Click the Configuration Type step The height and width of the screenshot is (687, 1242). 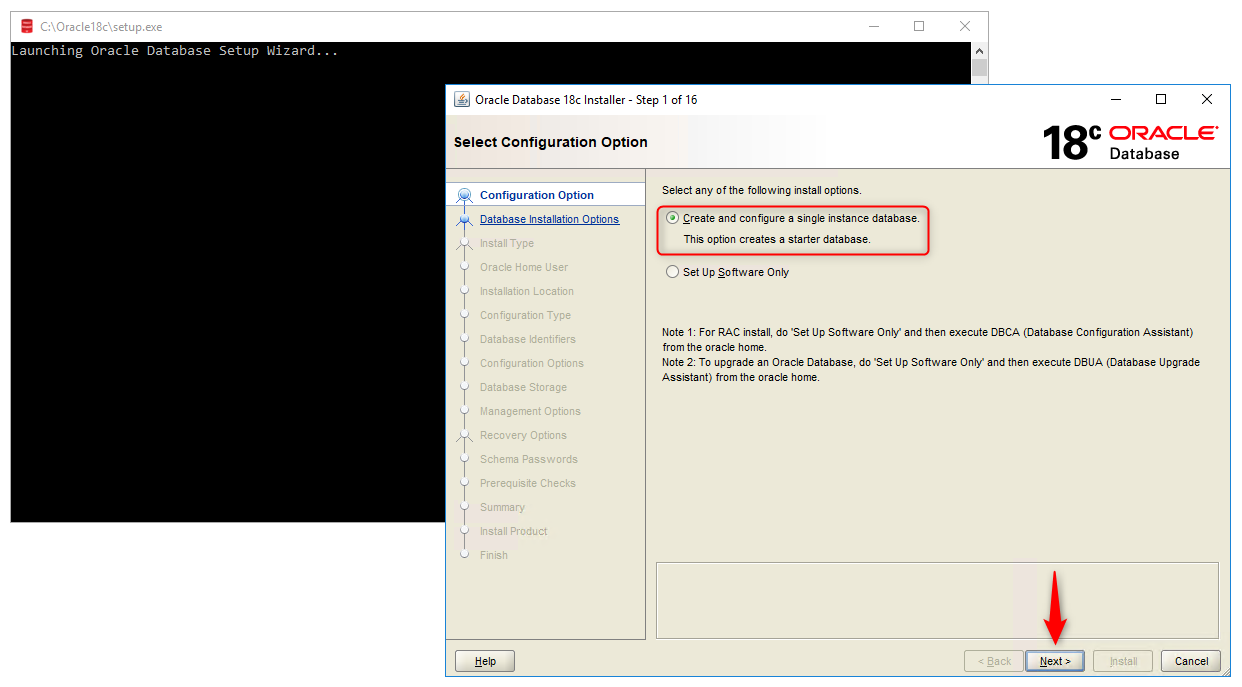coord(525,315)
